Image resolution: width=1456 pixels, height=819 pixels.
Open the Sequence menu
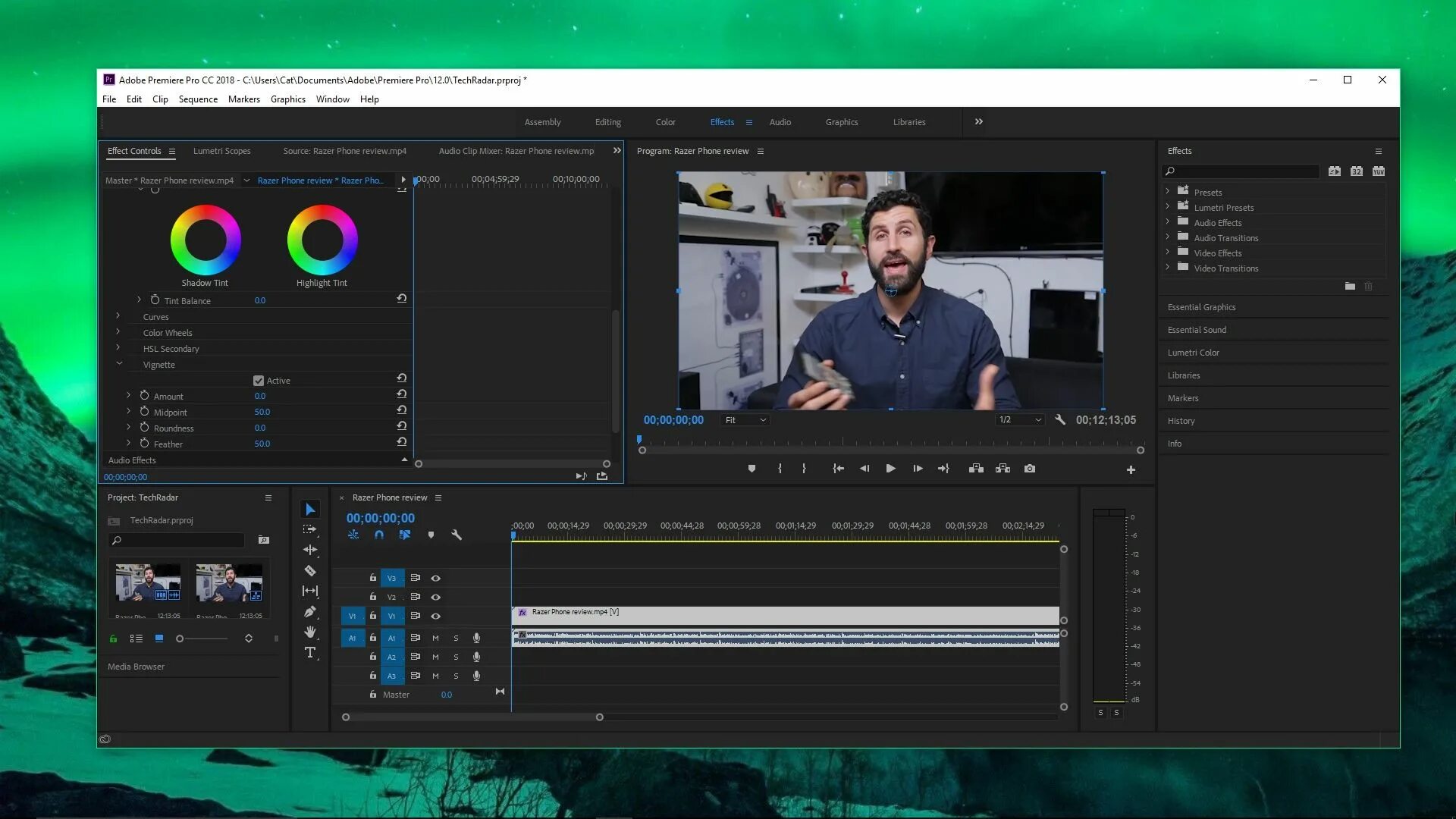point(198,99)
